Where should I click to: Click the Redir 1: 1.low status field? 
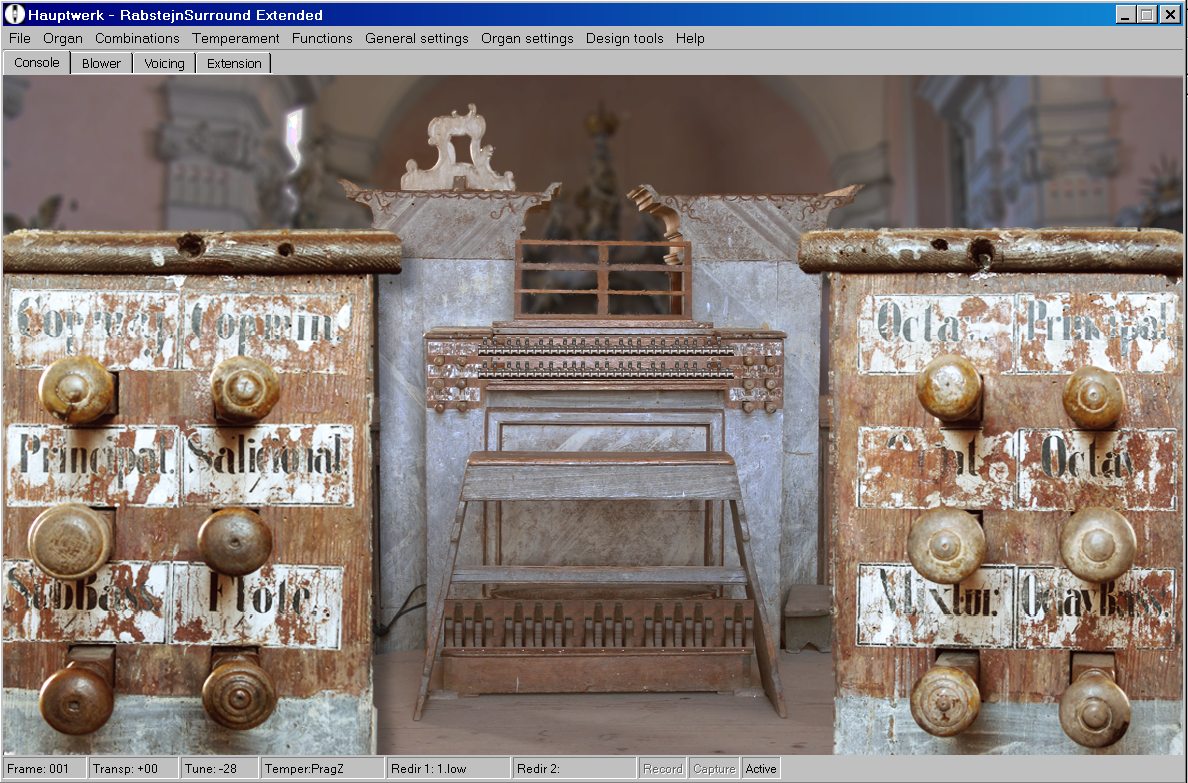pos(449,769)
